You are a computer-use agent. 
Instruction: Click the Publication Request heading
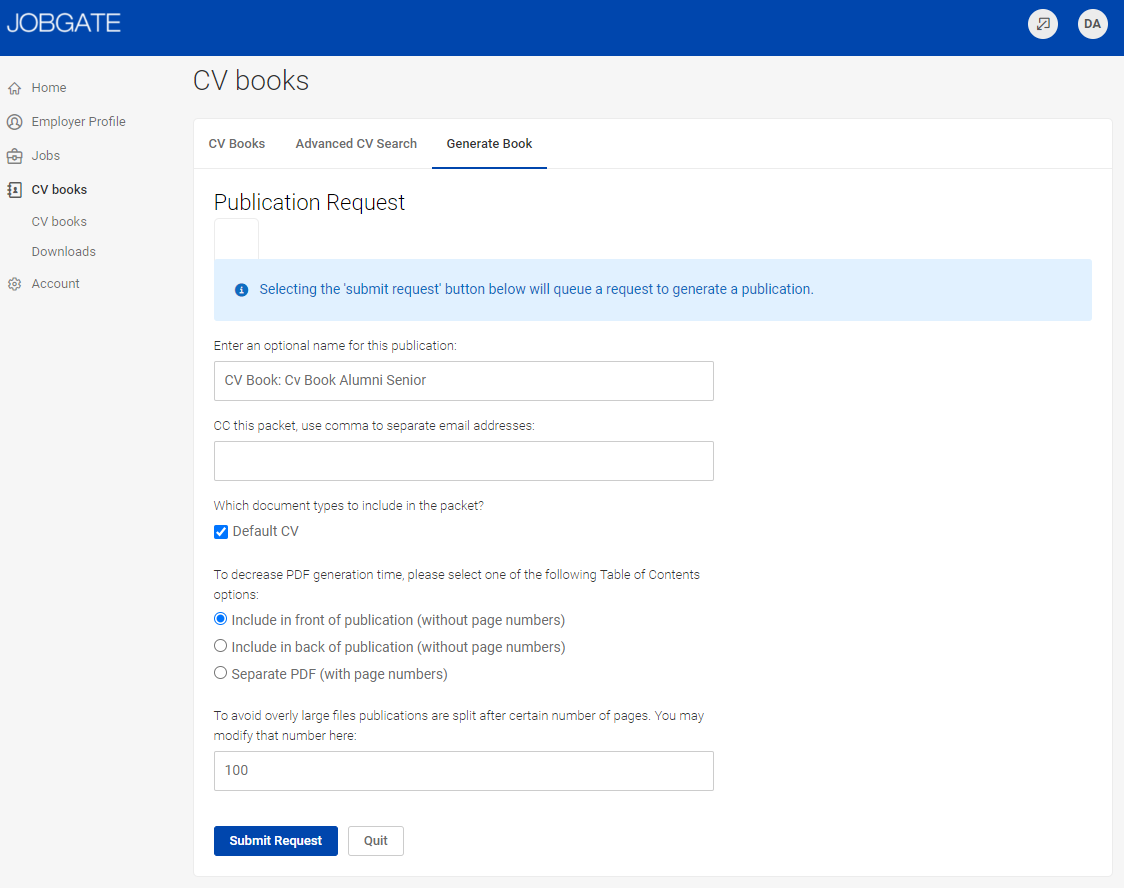pos(309,203)
